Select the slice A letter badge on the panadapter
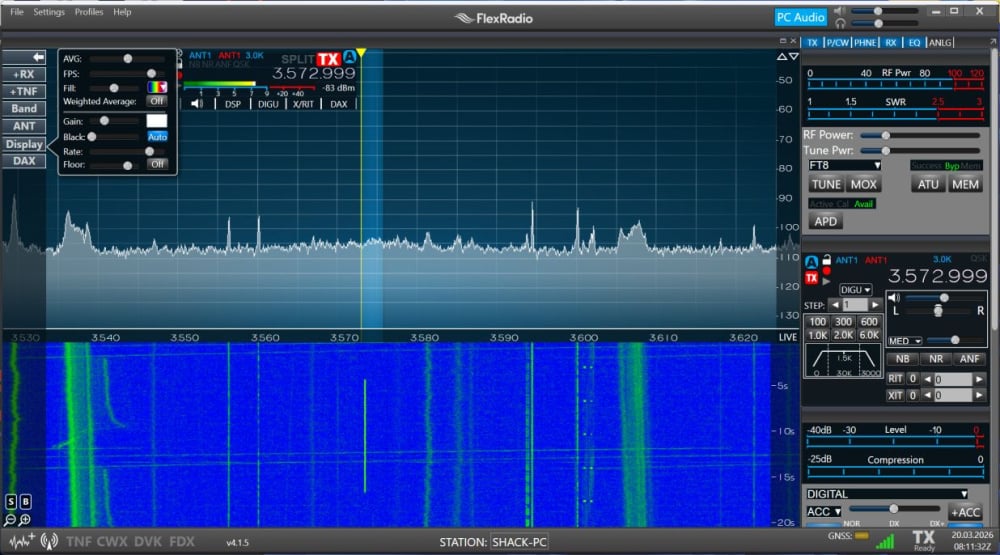The height and width of the screenshot is (555, 1000). pyautogui.click(x=349, y=57)
